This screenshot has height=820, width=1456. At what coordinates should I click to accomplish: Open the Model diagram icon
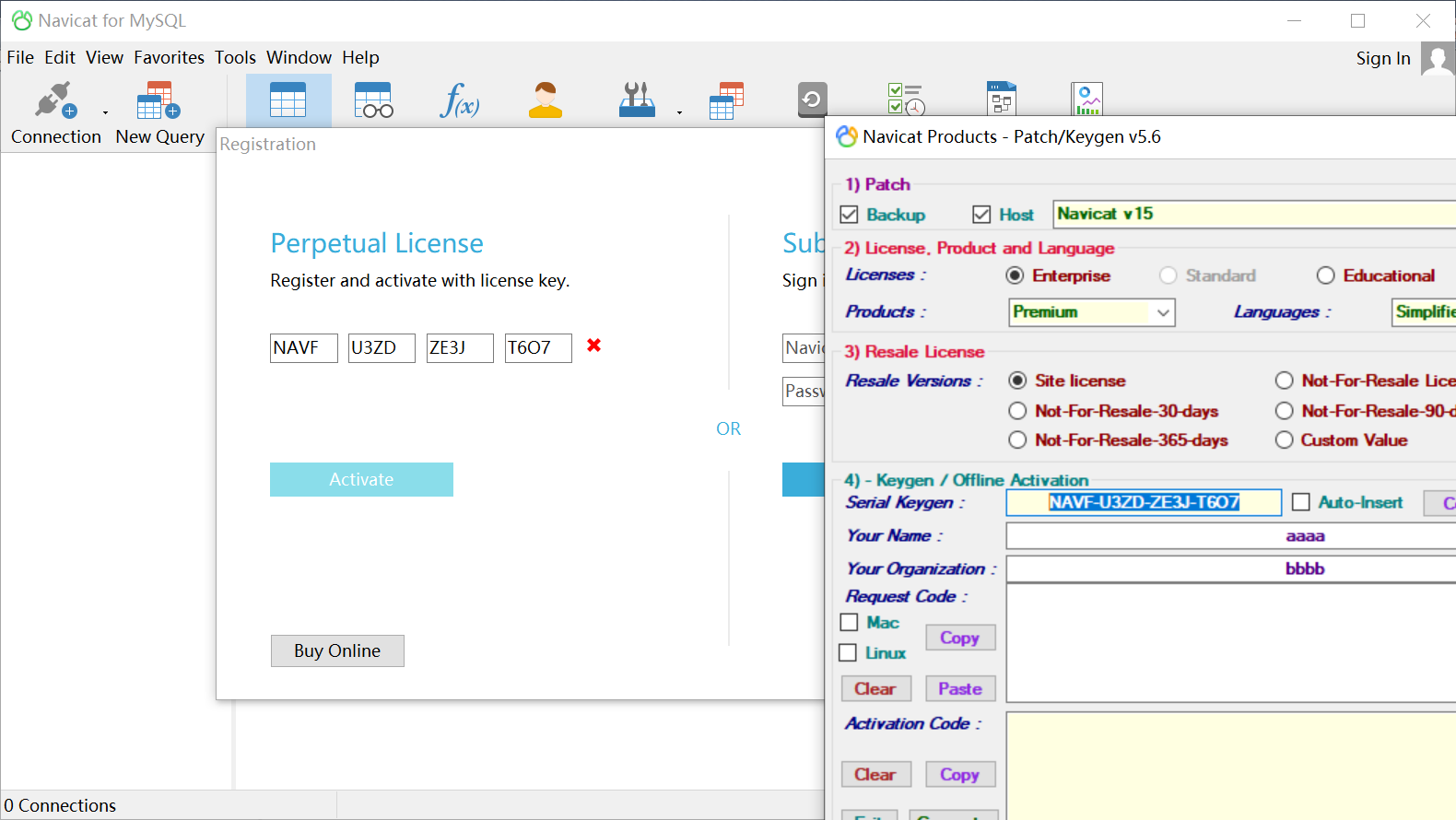1002,99
